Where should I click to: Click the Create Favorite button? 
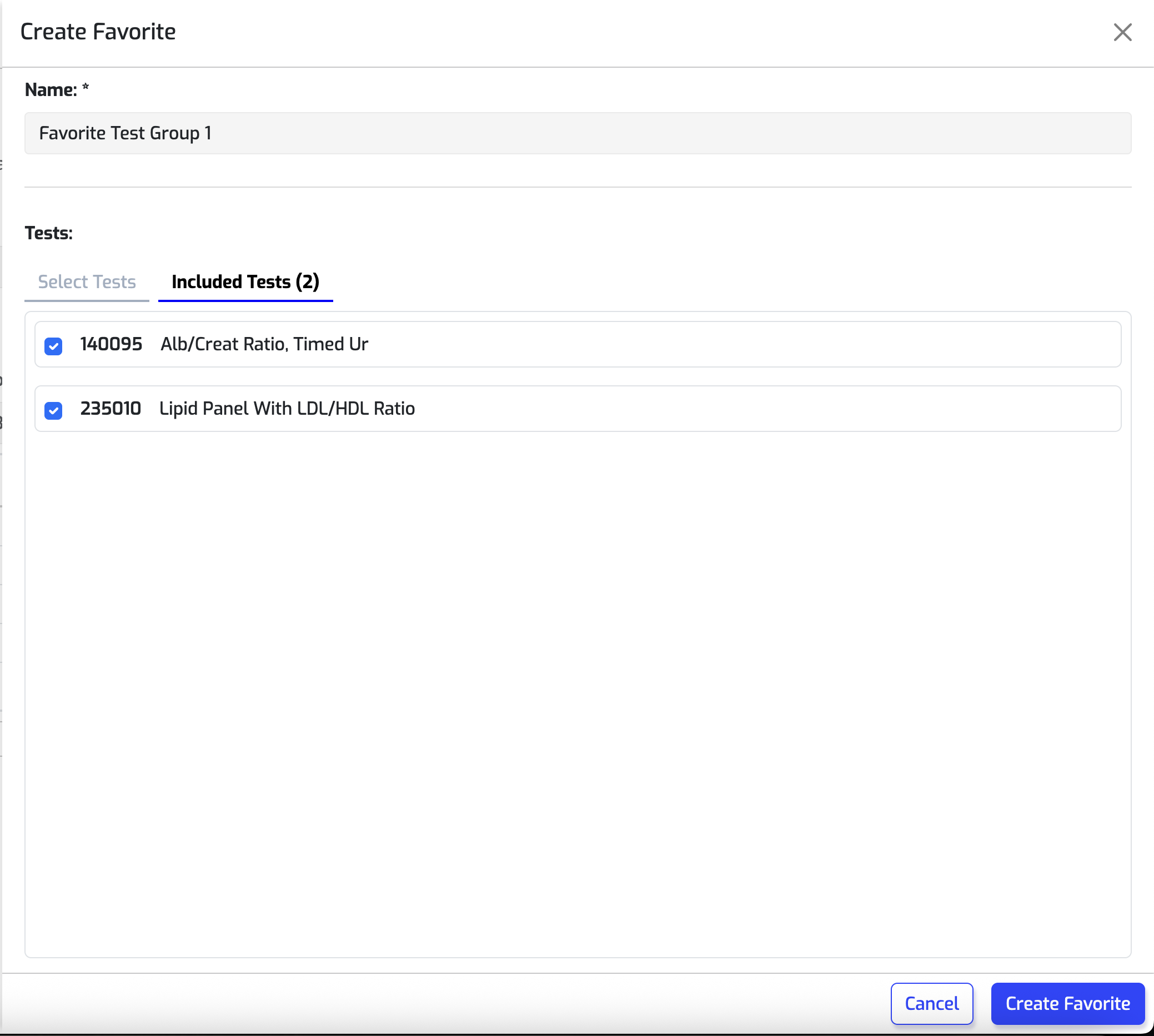click(x=1067, y=1003)
